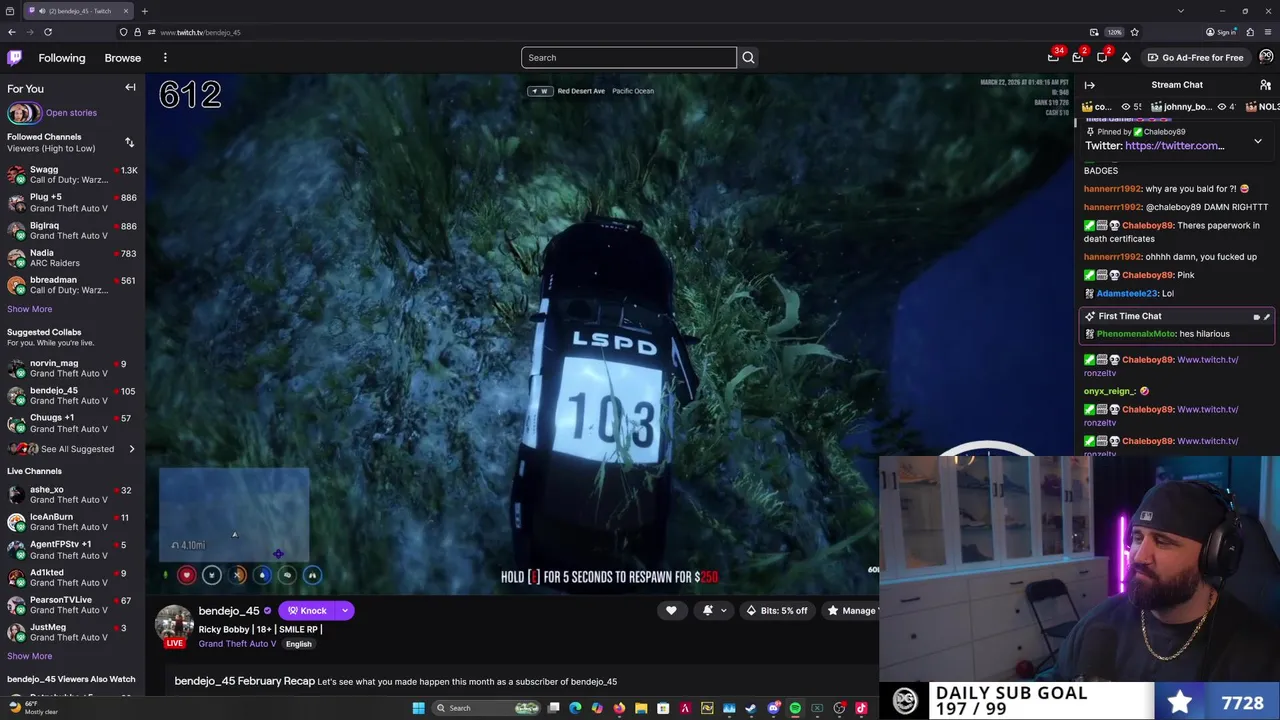
Task: Click the browser address bar URL
Action: coord(200,32)
